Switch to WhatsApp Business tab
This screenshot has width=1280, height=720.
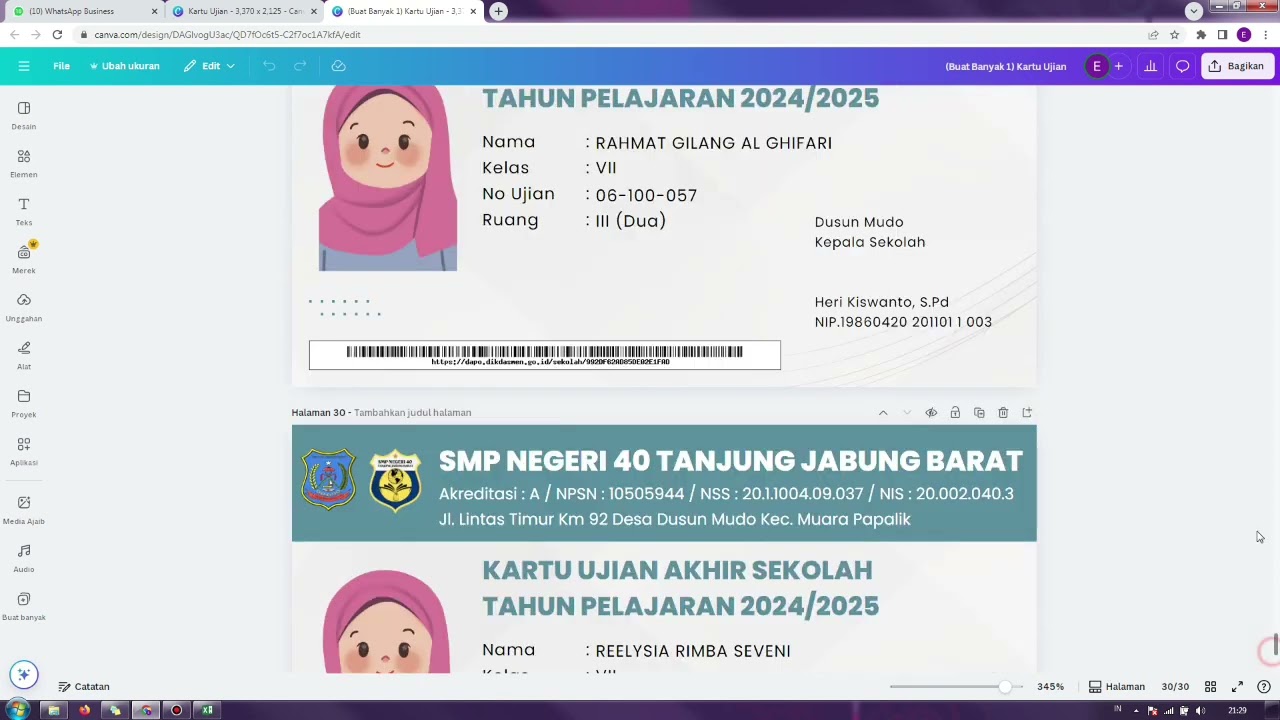[x=85, y=11]
